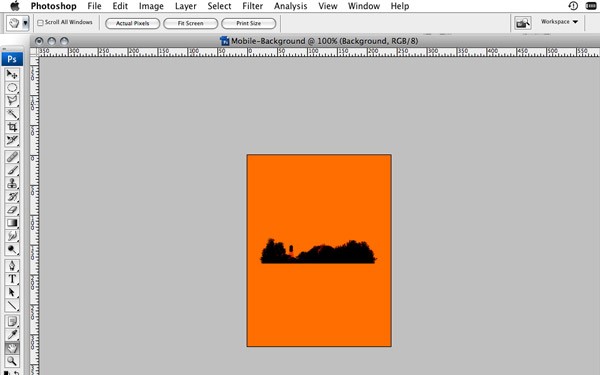Open the Filter menu

[253, 6]
